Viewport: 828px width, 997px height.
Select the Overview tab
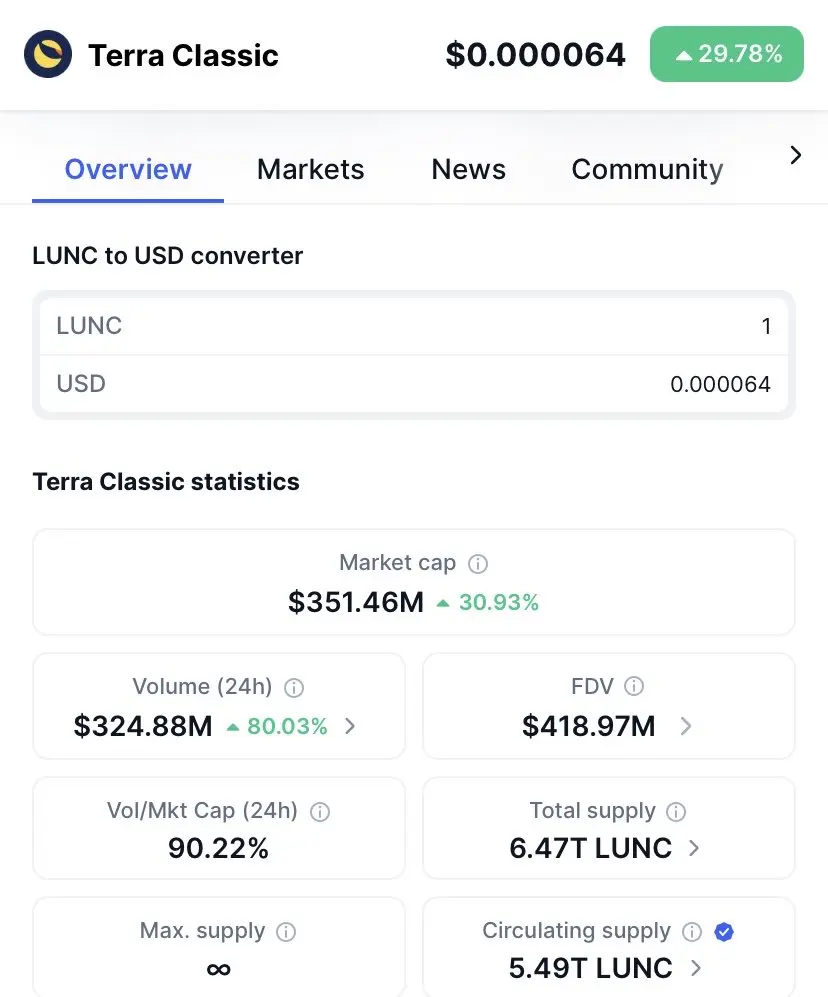point(128,169)
